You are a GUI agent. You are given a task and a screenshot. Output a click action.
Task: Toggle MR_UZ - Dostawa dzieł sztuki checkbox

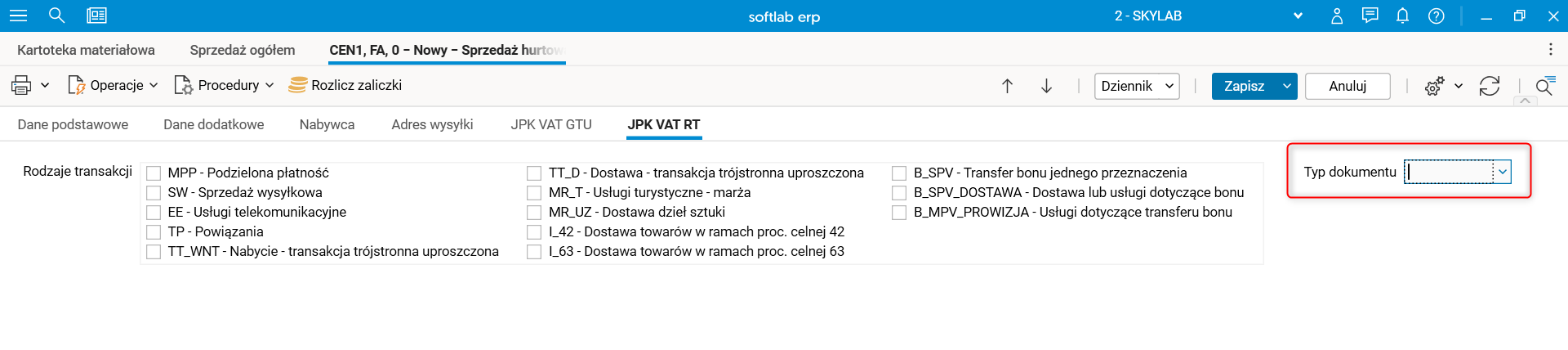click(x=534, y=213)
